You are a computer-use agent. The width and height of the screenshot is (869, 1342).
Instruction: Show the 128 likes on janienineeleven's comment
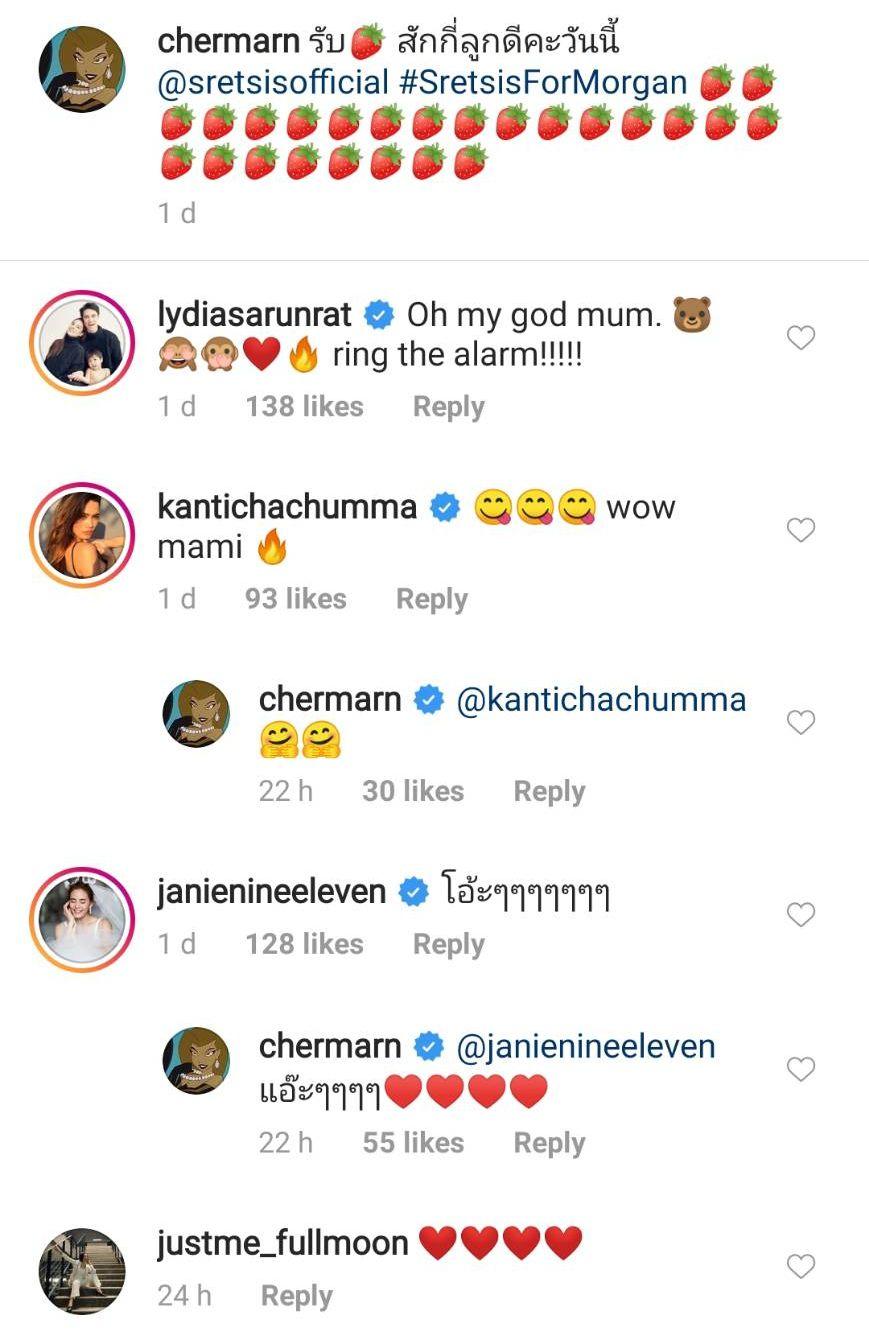click(x=305, y=944)
